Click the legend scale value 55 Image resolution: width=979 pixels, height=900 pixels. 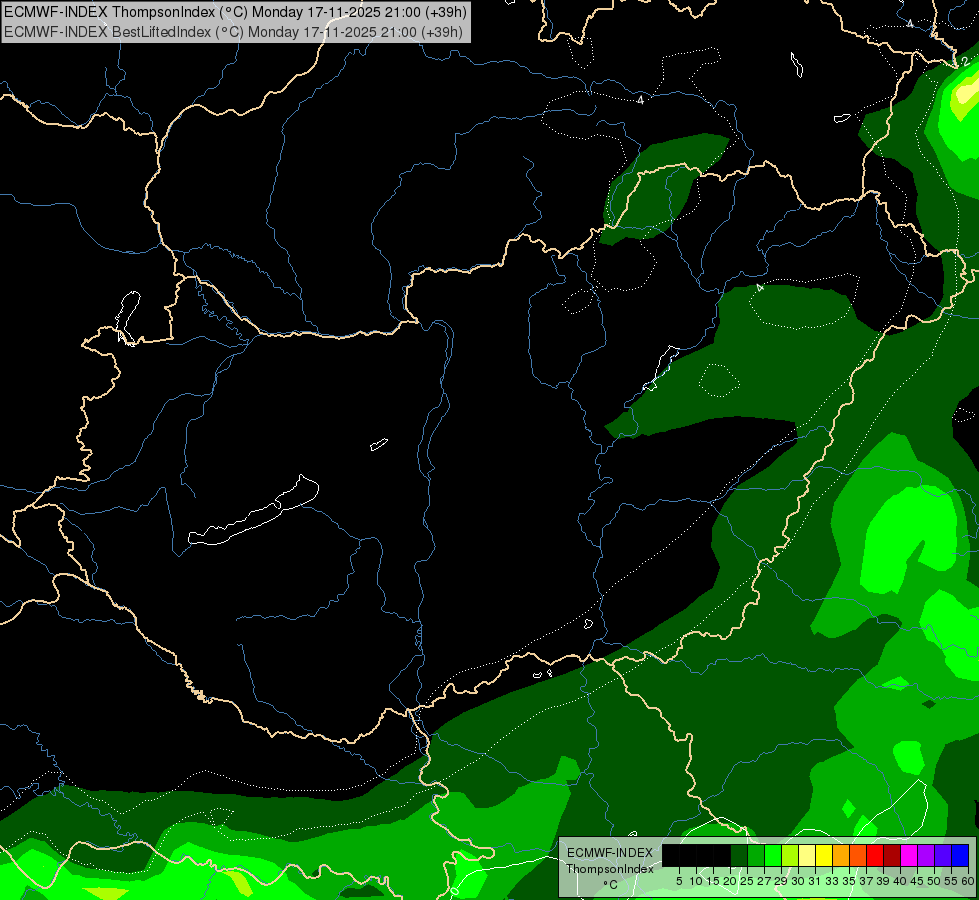point(951,881)
